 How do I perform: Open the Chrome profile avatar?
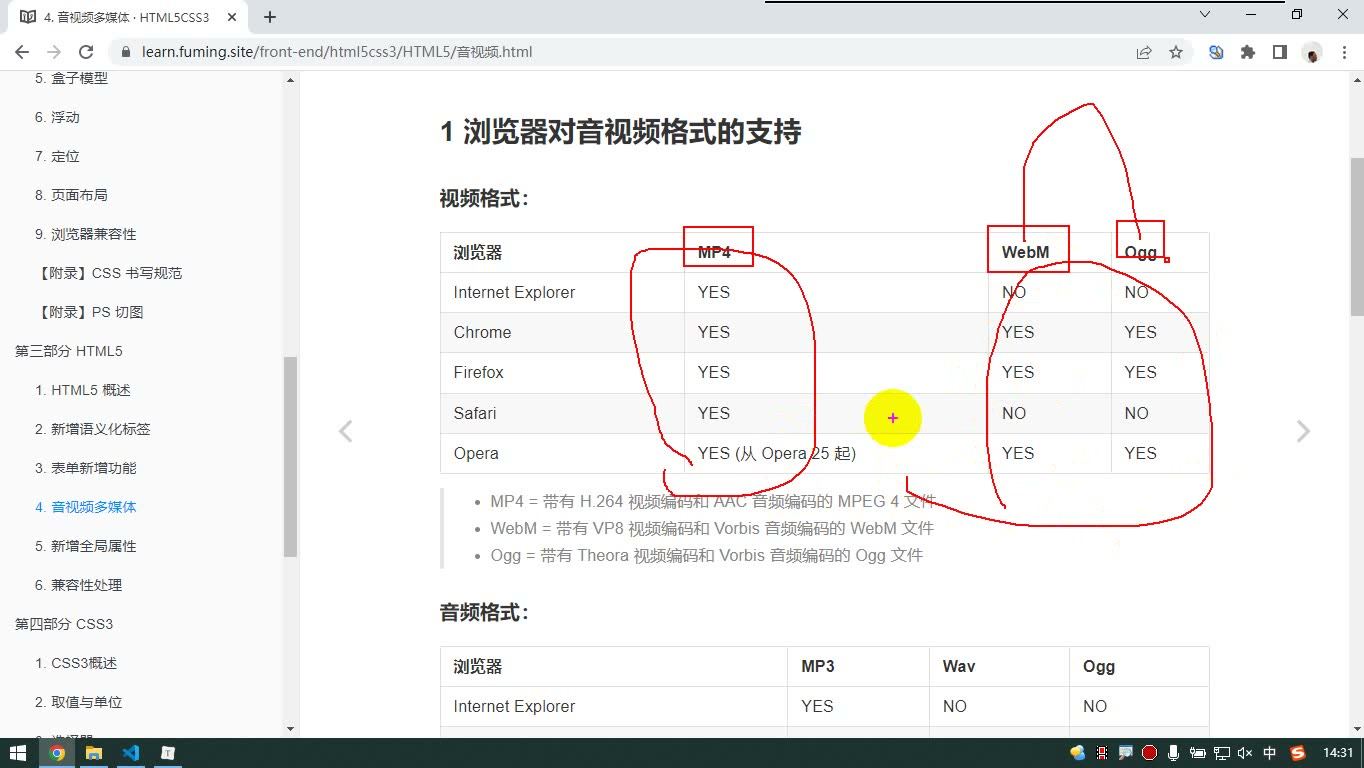[x=1312, y=52]
